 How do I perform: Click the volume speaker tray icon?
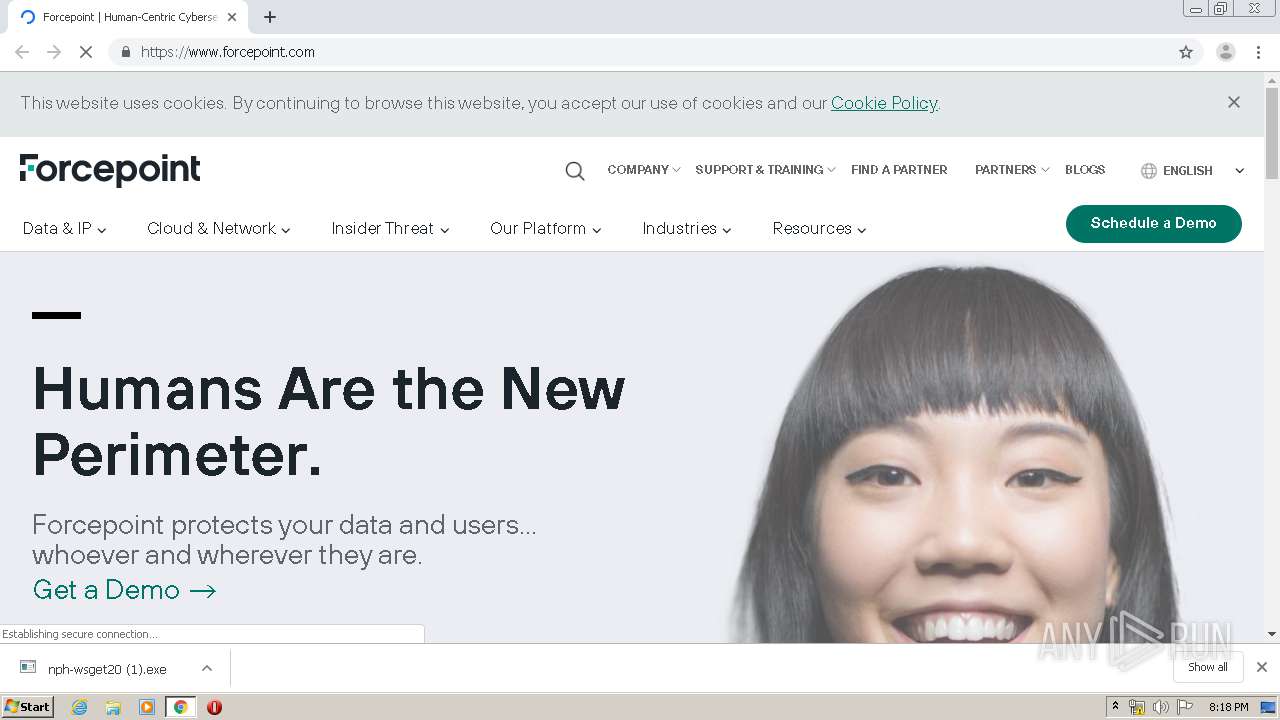coord(1160,707)
